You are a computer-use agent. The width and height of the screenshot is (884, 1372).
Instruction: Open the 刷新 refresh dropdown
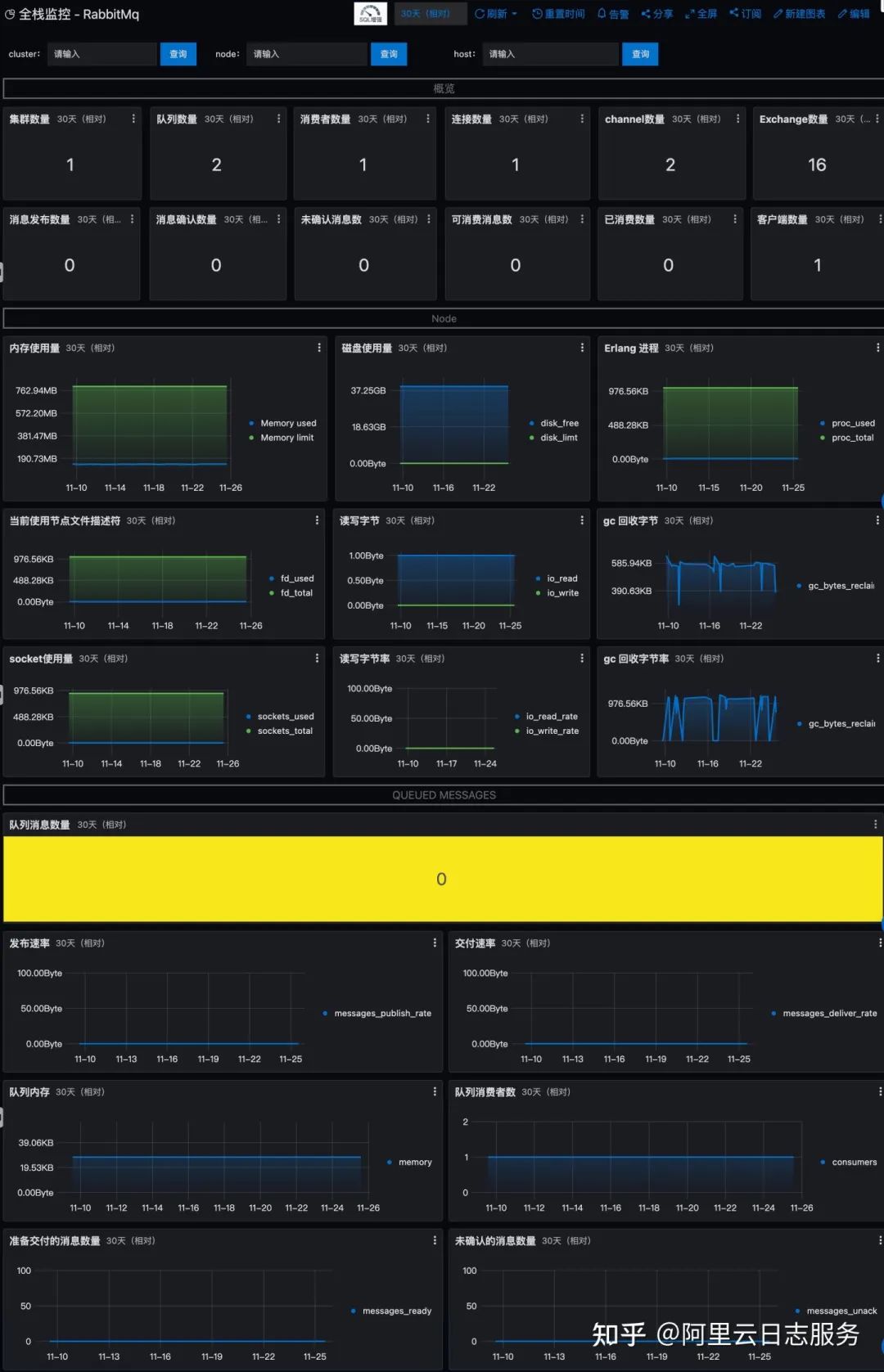[x=496, y=14]
